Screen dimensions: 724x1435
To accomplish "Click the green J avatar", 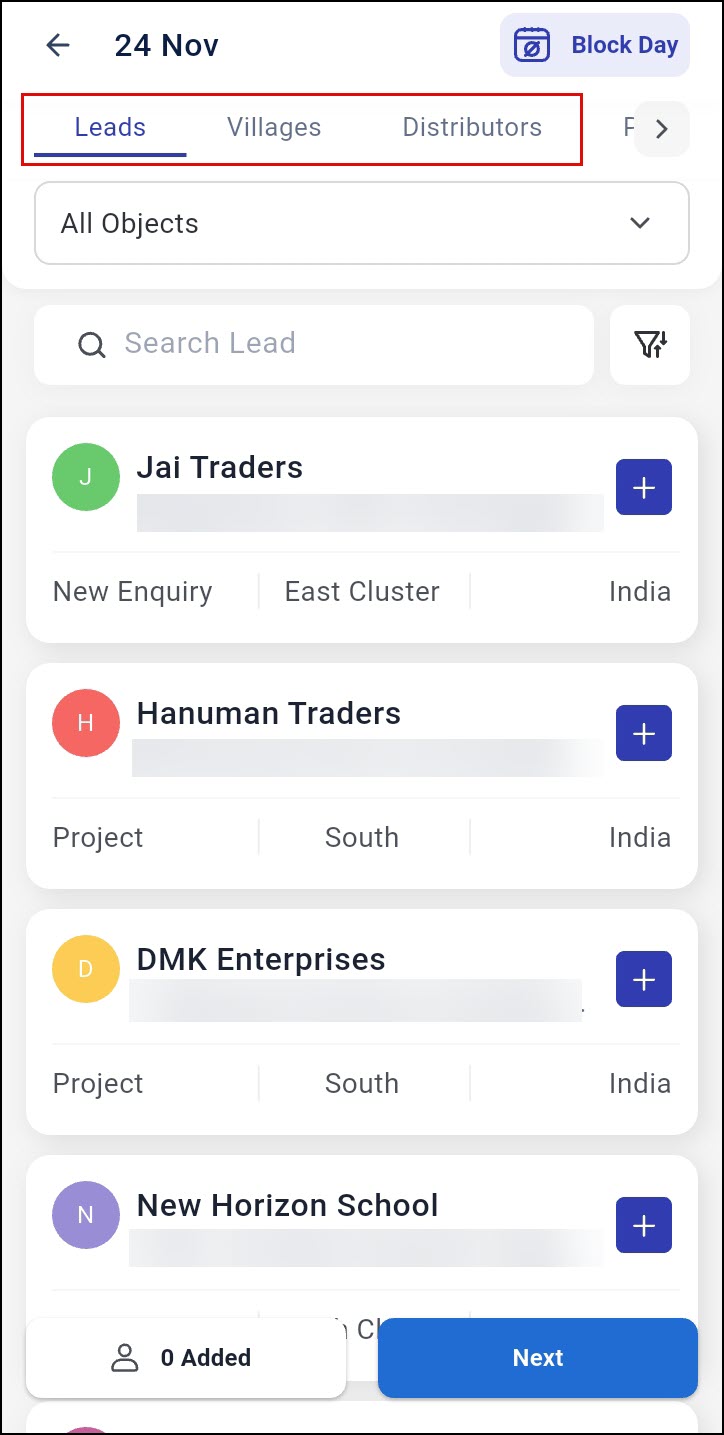I will (86, 477).
